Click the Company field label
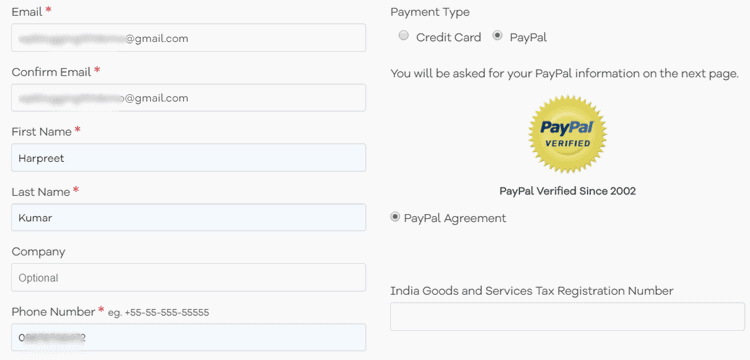Image resolution: width=750 pixels, height=360 pixels. (x=38, y=252)
